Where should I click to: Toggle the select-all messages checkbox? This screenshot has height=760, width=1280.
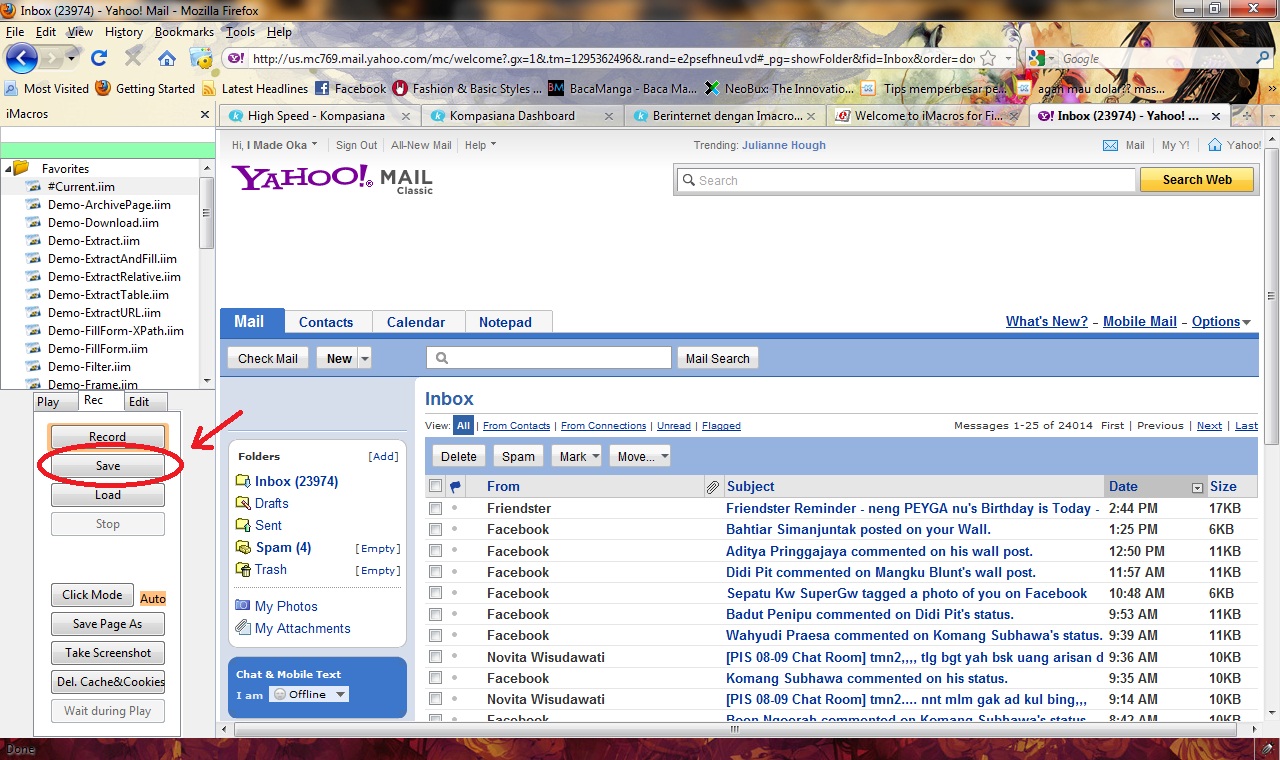[435, 486]
